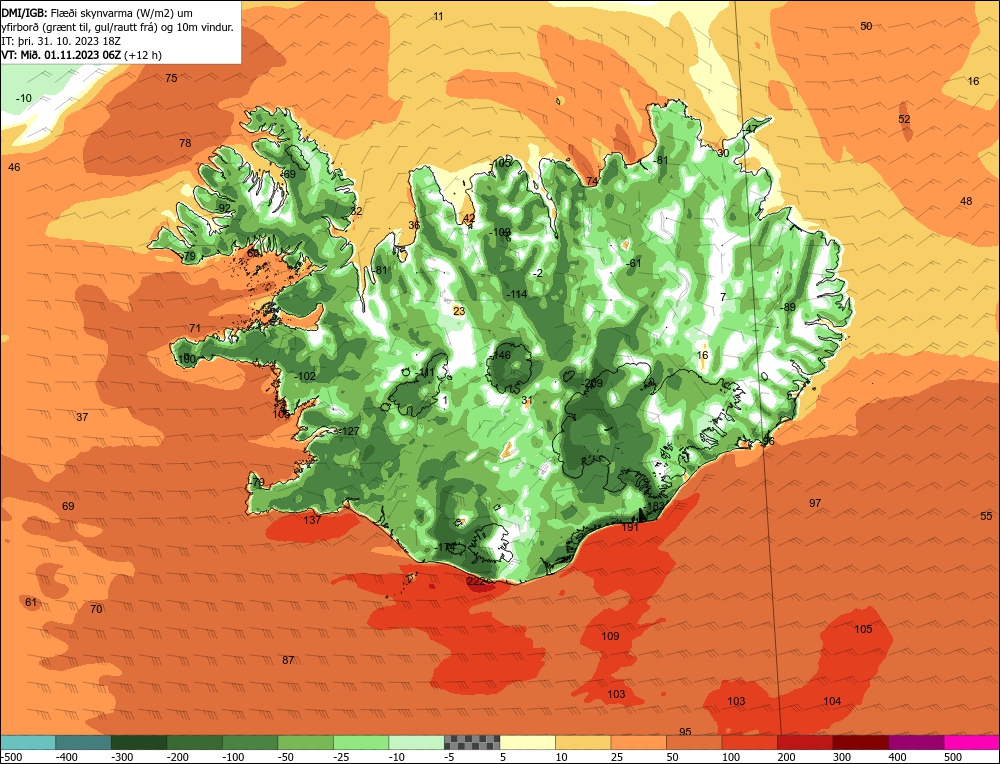Click the red-orange swatch between 100 and 200

(x=749, y=742)
